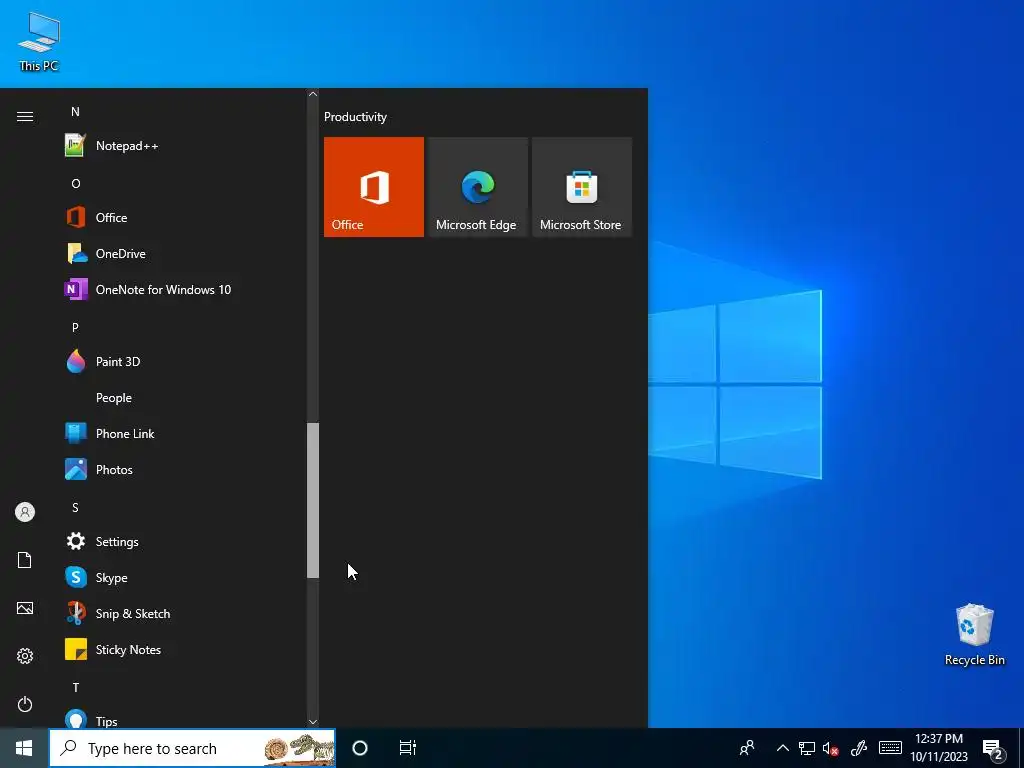Open Notepad++ from the app list

click(183, 146)
